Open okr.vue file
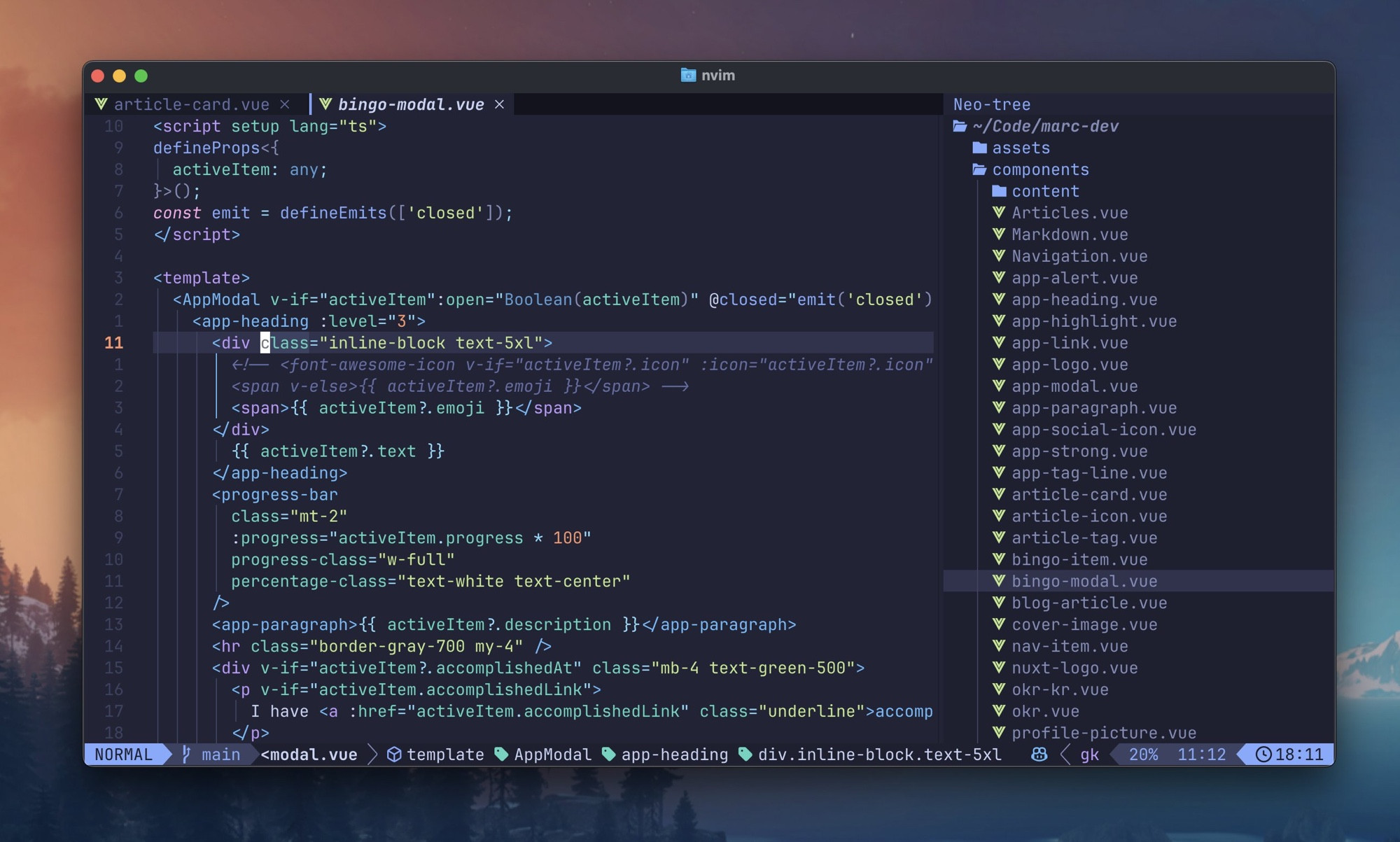This screenshot has width=1400, height=842. [x=1045, y=711]
